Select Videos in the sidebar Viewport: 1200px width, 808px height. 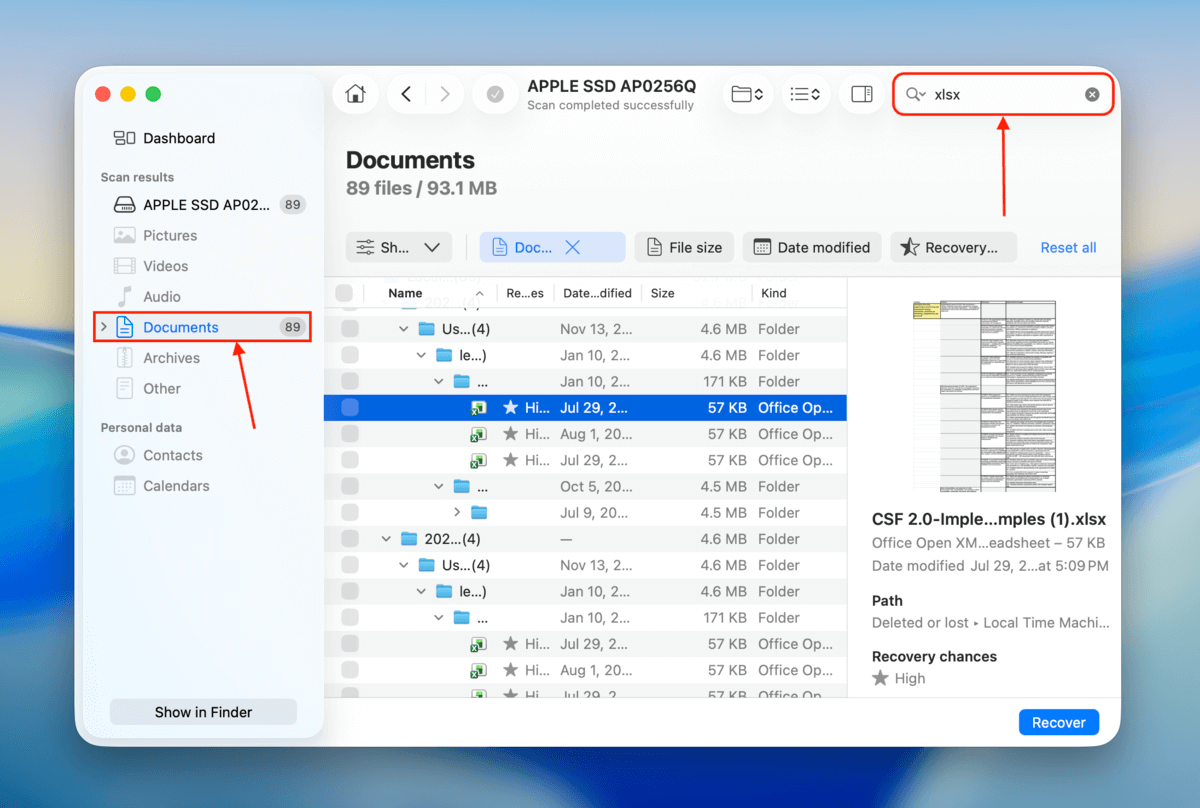167,265
